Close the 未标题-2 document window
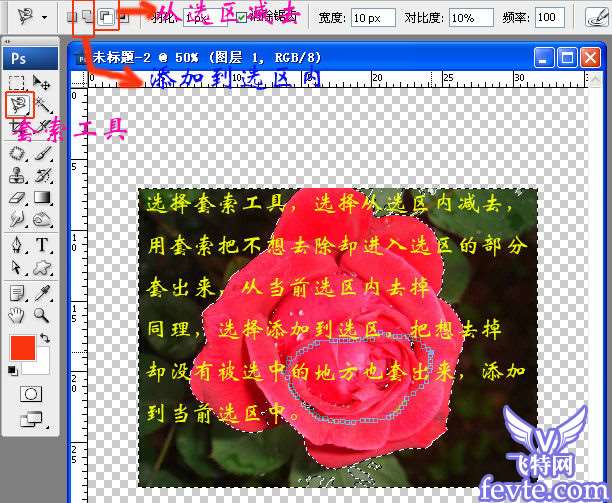612x503 pixels. pyautogui.click(x=590, y=58)
